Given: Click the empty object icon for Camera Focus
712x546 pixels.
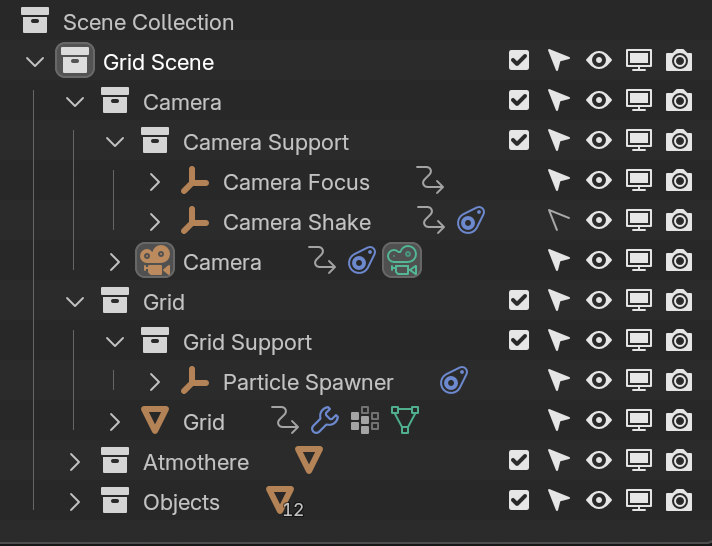Looking at the screenshot, I should (x=195, y=182).
